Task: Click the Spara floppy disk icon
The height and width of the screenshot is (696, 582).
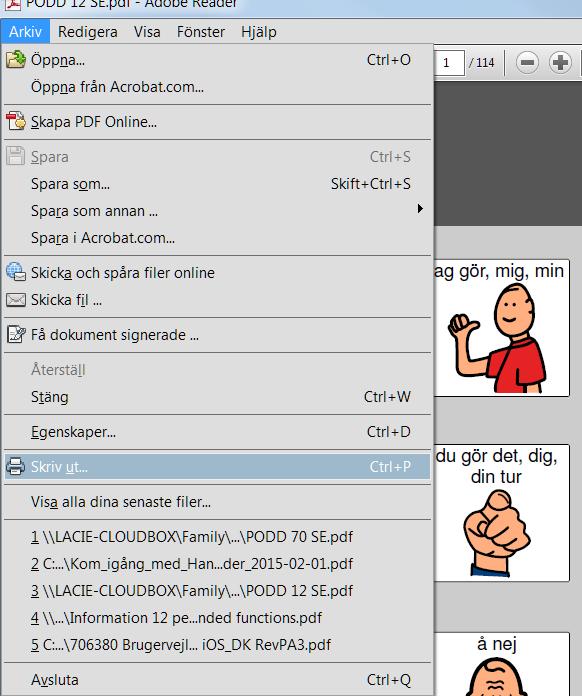Action: click(16, 156)
